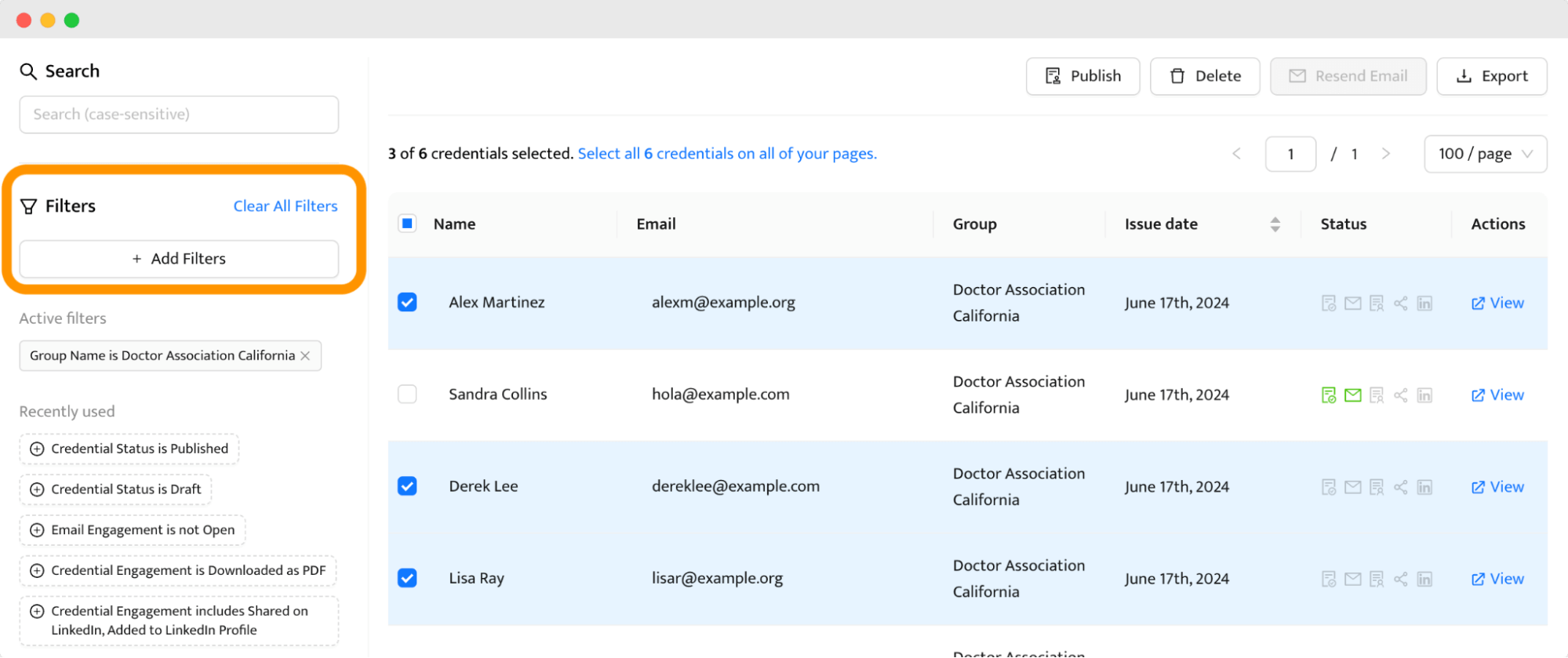
Task: Remove the Group Name active filter with X
Action: point(305,356)
